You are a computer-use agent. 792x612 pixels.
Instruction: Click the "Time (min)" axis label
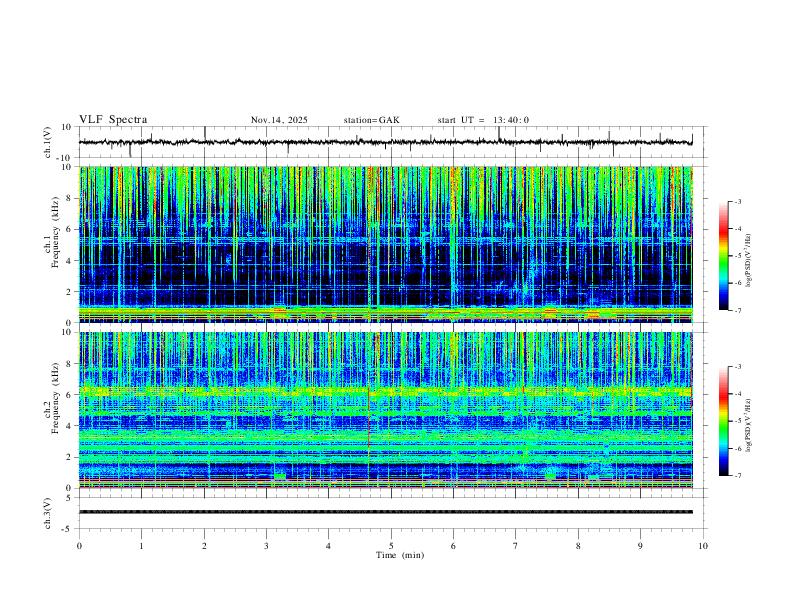tap(400, 555)
